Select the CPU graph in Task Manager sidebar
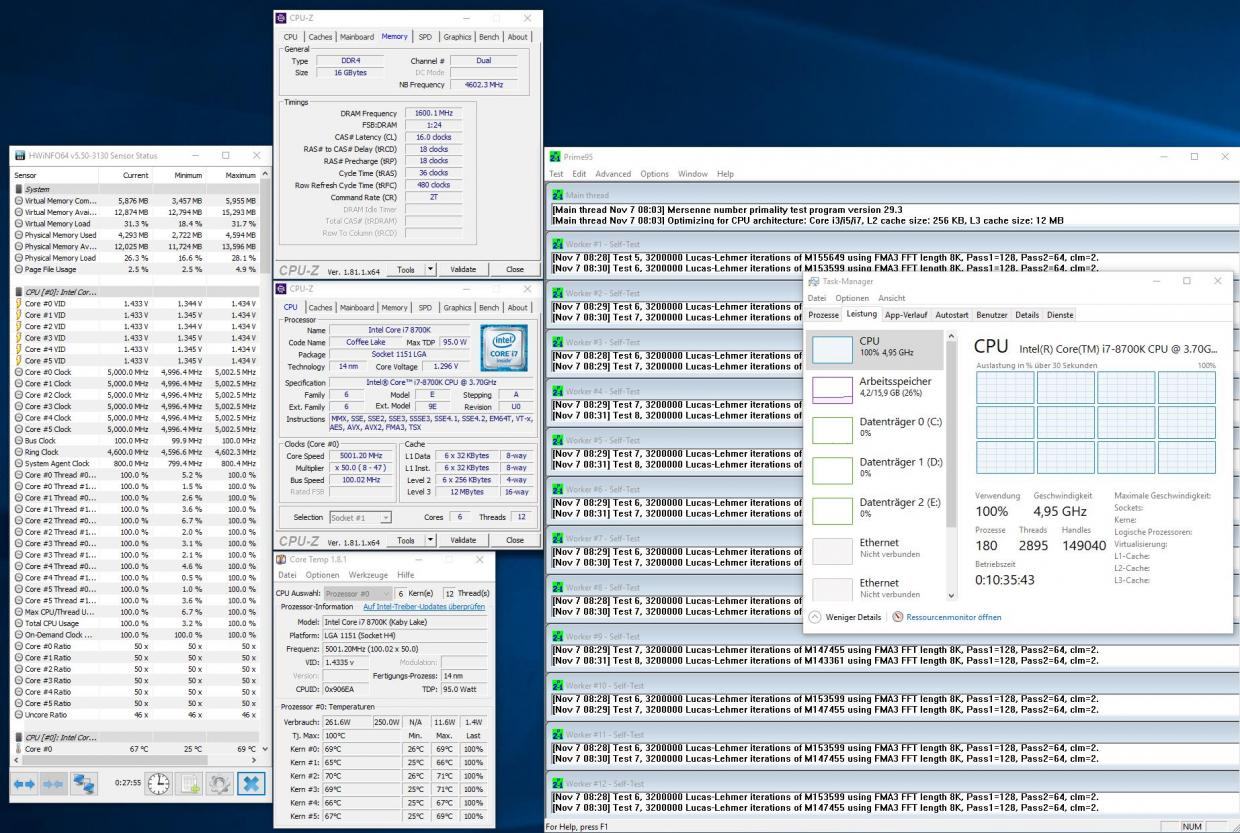This screenshot has width=1240, height=833. [x=830, y=349]
